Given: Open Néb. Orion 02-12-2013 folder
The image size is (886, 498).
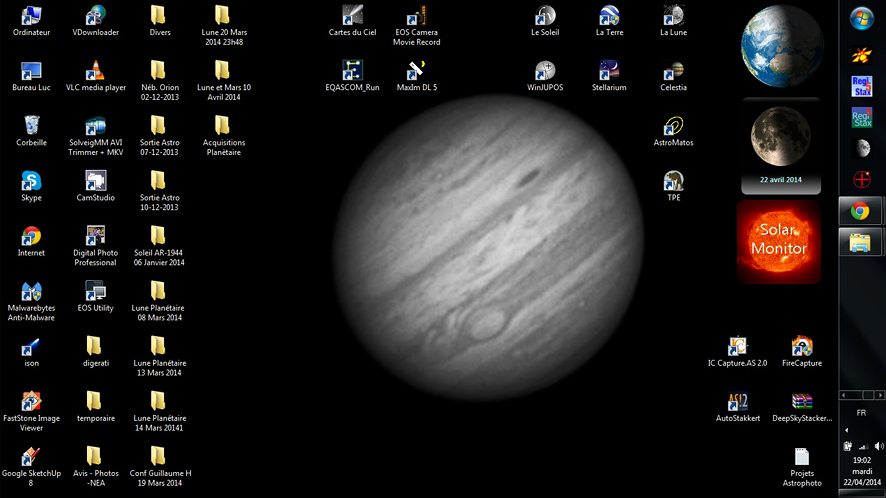Looking at the screenshot, I should [159, 81].
